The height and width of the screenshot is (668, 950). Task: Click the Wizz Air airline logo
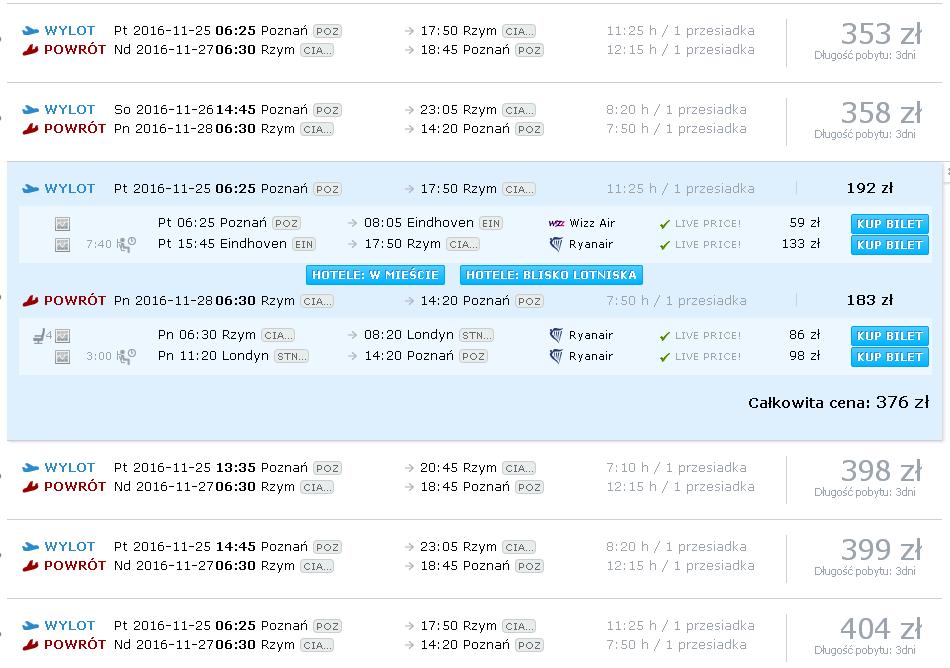pyautogui.click(x=556, y=223)
